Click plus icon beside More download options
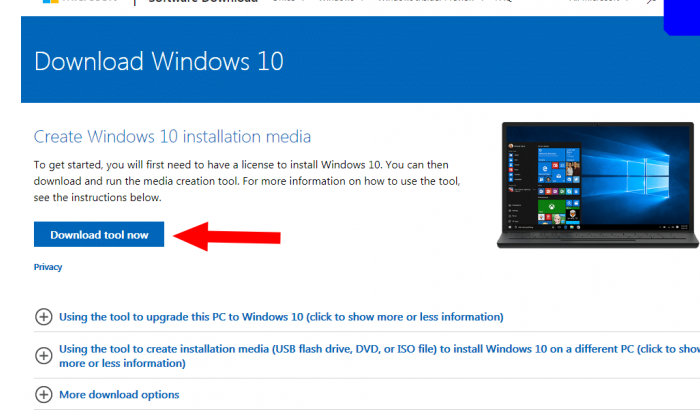The width and height of the screenshot is (700, 414). [43, 394]
